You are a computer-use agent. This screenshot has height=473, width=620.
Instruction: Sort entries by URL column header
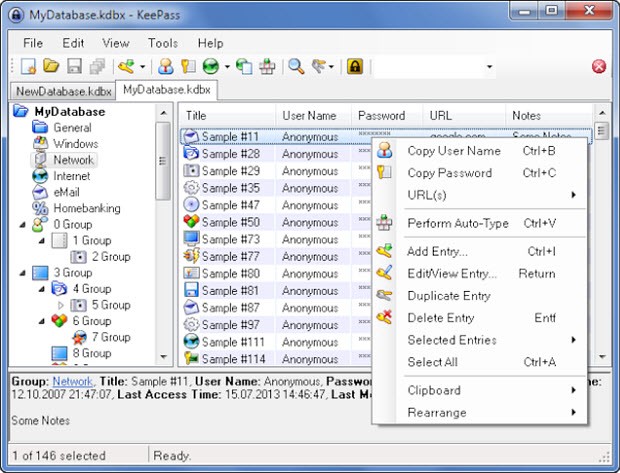pyautogui.click(x=464, y=115)
